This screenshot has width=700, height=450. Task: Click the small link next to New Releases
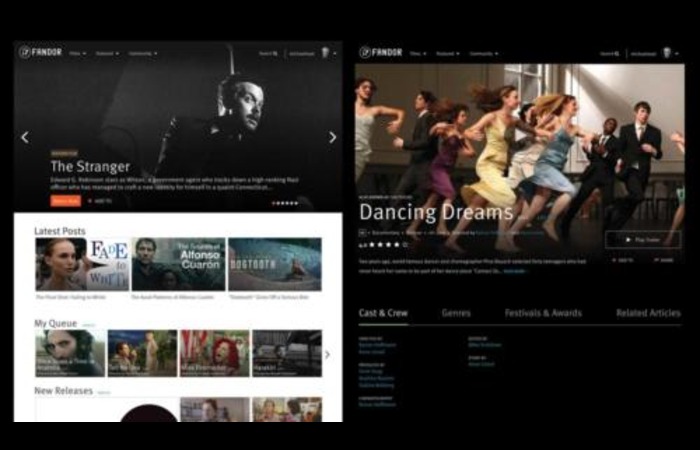104,392
